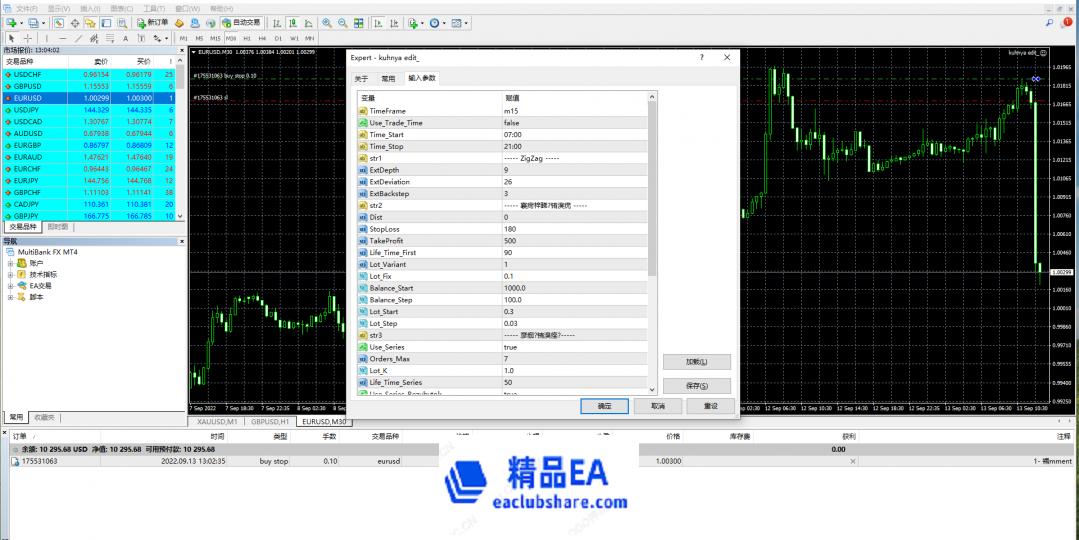Switch chart to line chart icon

307,23
